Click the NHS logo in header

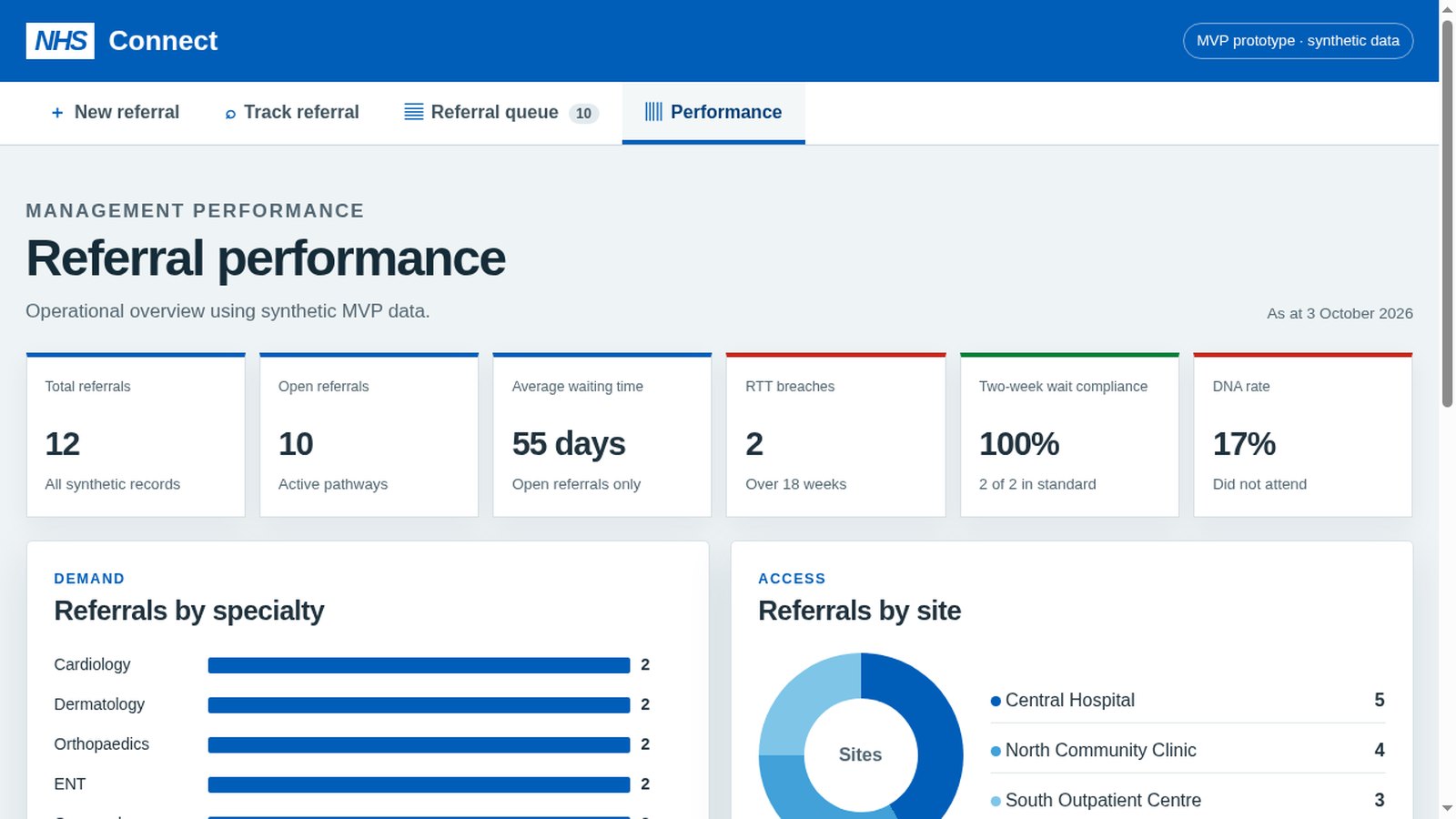pyautogui.click(x=60, y=41)
